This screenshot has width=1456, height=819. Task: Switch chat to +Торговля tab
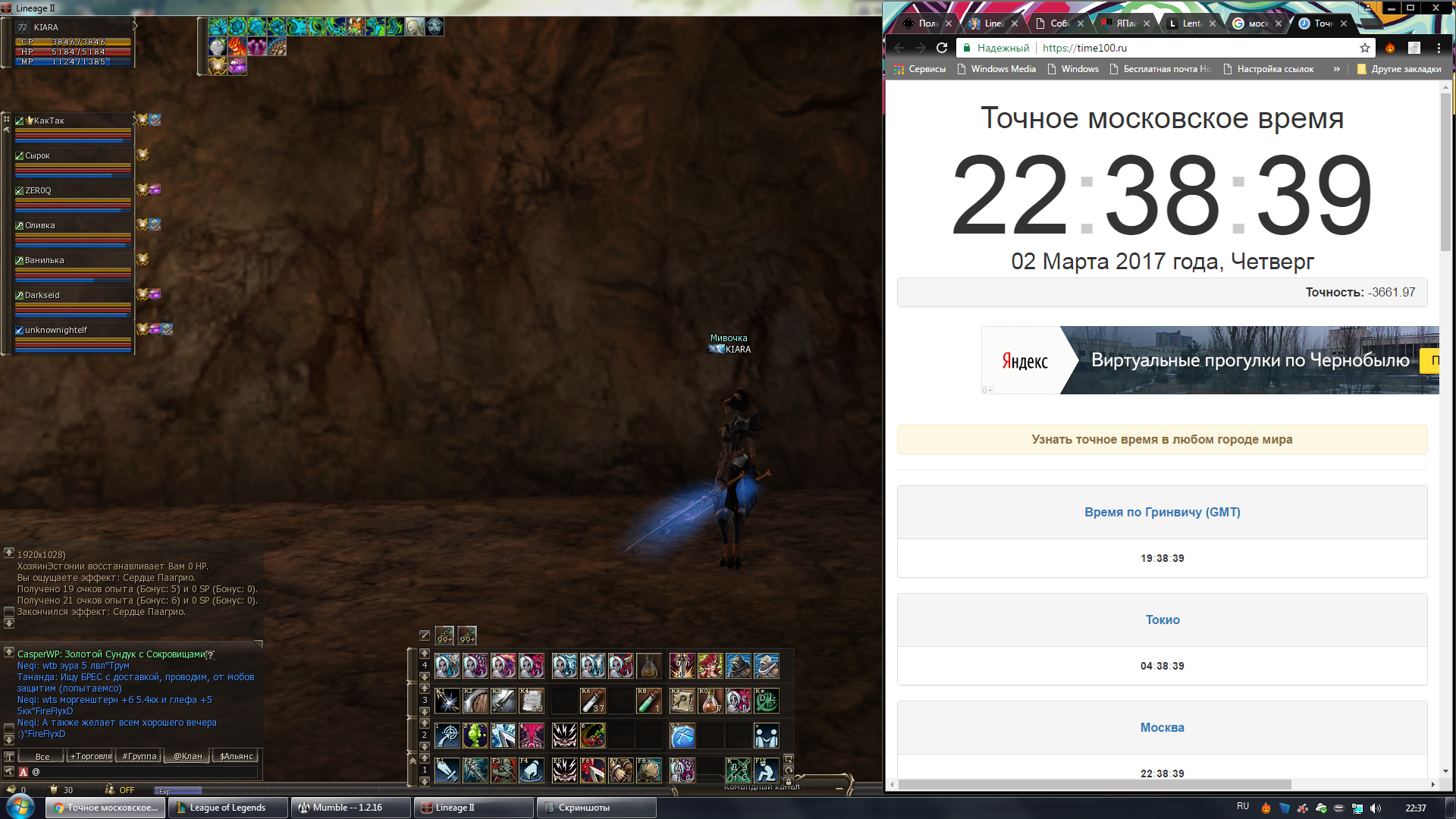[91, 756]
